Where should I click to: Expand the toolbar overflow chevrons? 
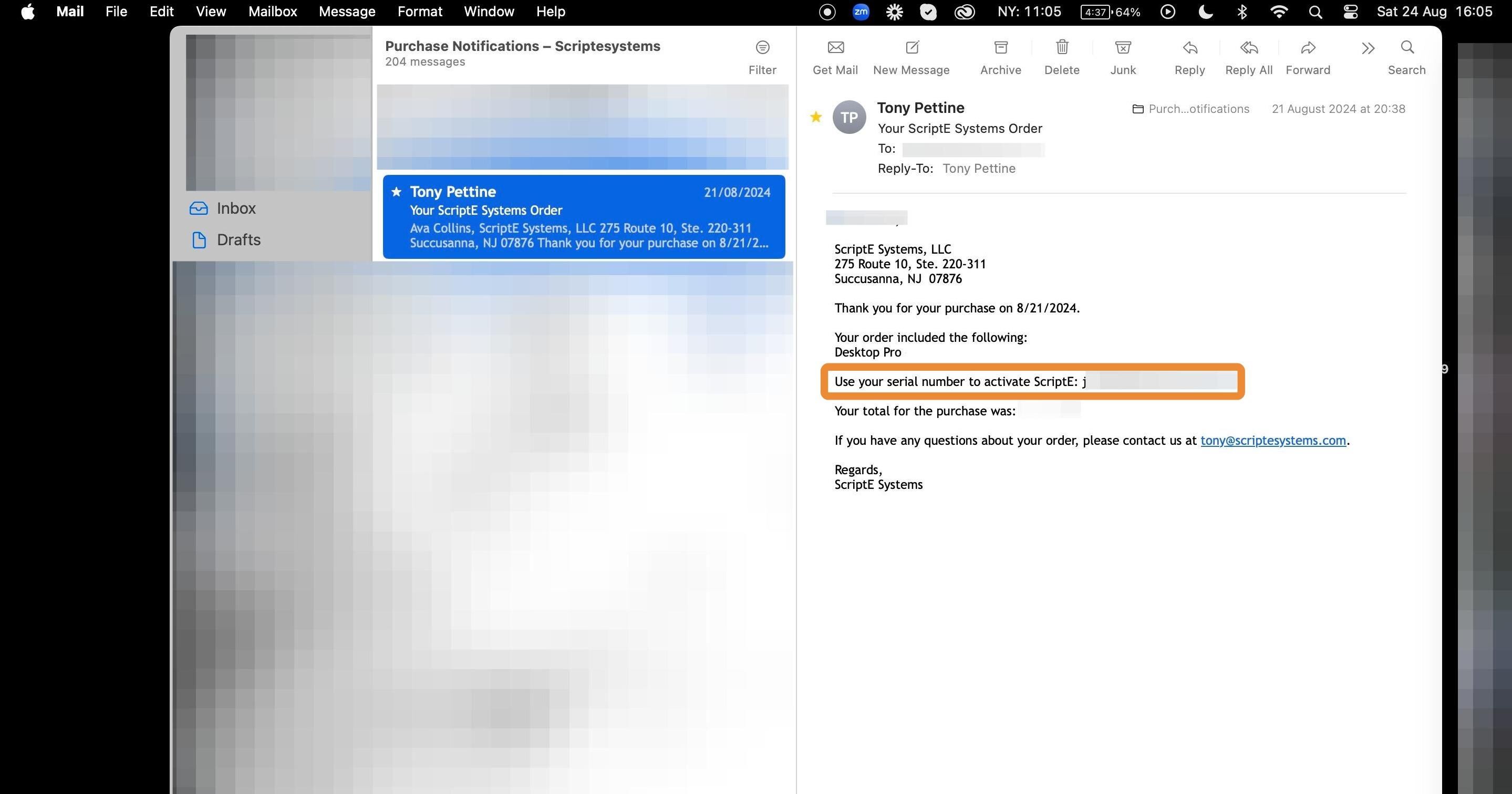click(x=1368, y=48)
